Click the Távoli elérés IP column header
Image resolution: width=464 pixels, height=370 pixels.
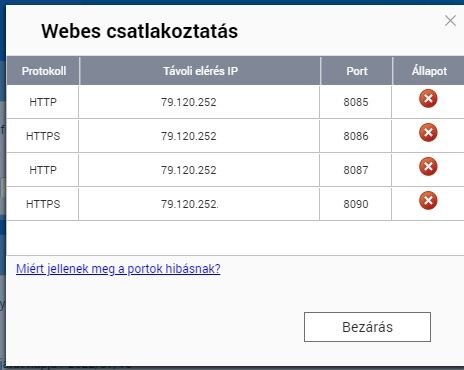200,71
